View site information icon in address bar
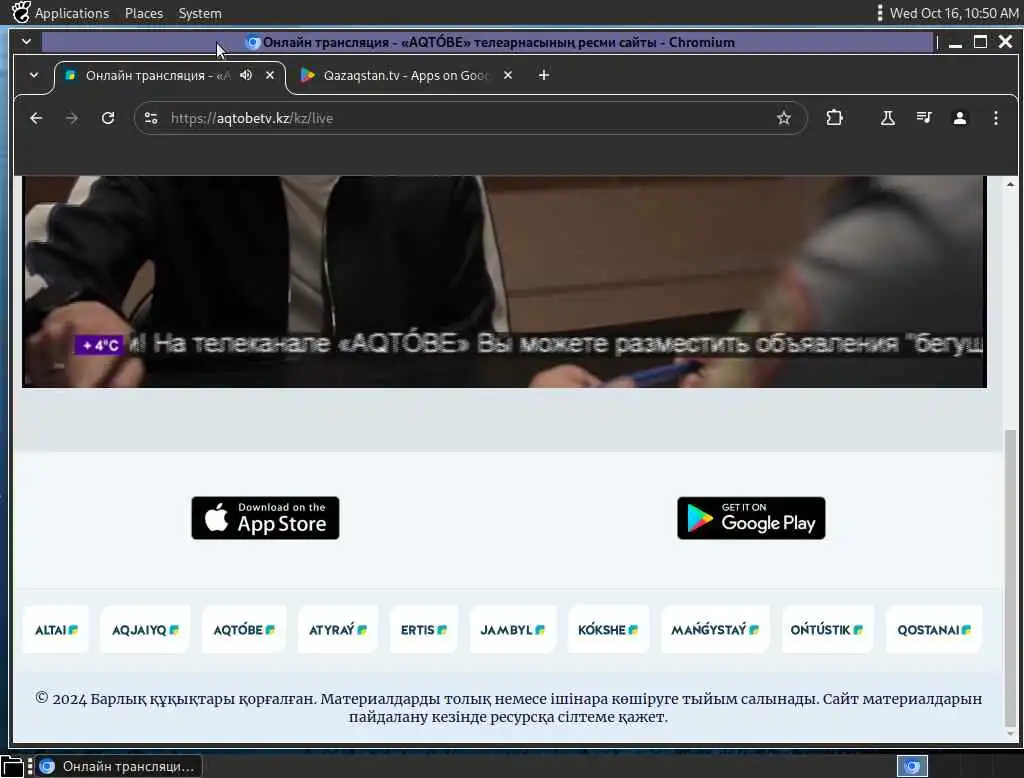 pos(151,118)
